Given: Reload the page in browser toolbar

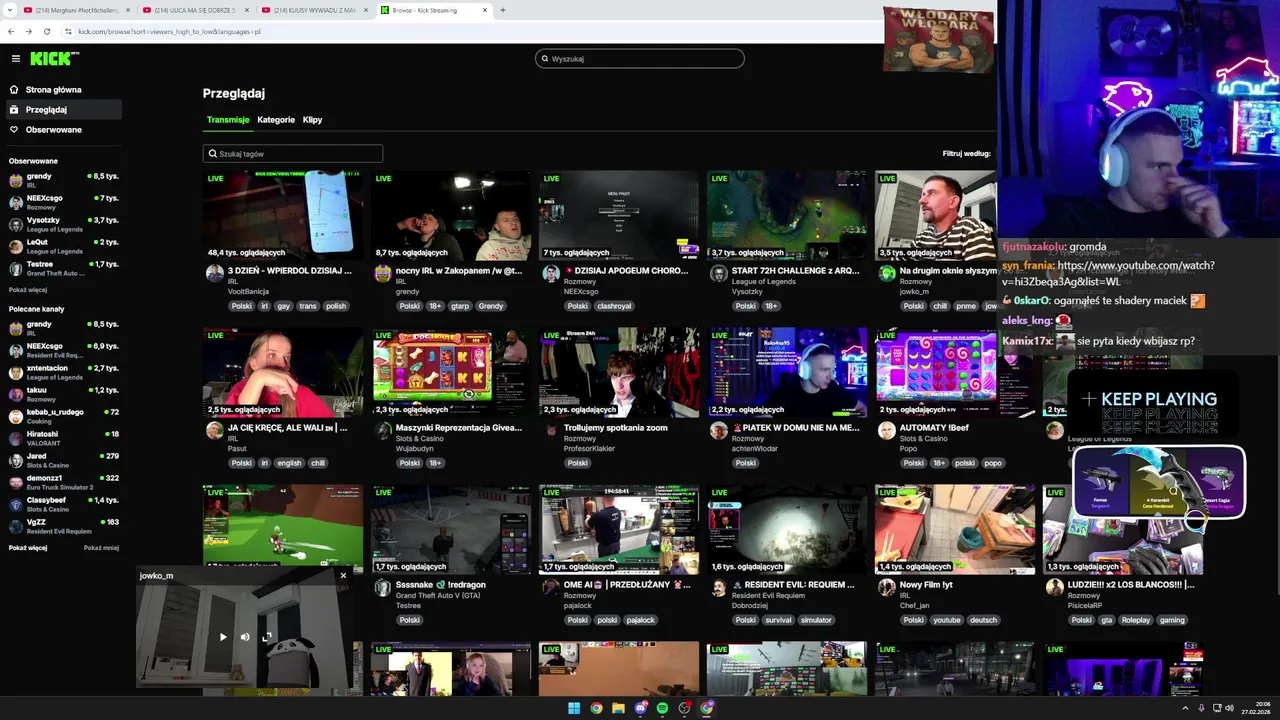Looking at the screenshot, I should point(46,31).
